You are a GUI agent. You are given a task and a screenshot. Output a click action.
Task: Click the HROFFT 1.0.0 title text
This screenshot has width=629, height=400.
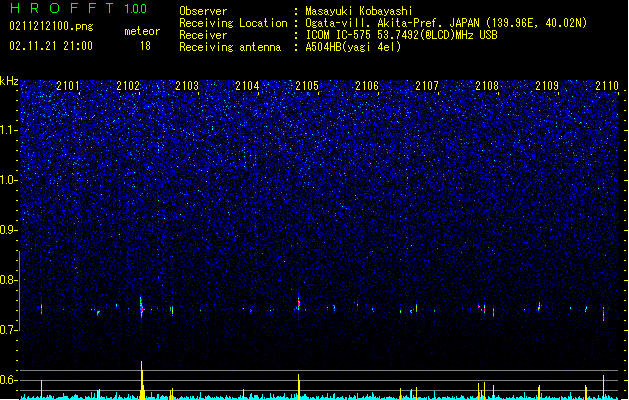tap(78, 8)
